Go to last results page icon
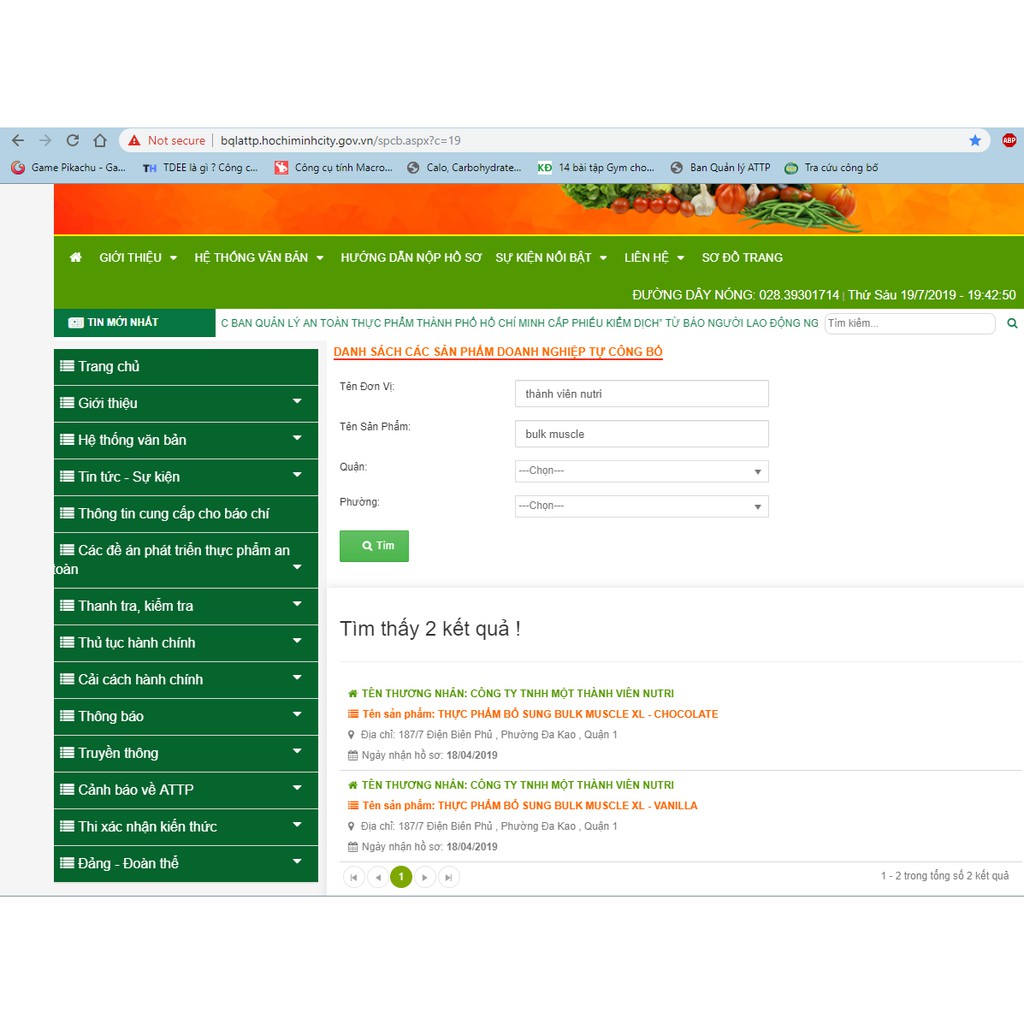 449,877
